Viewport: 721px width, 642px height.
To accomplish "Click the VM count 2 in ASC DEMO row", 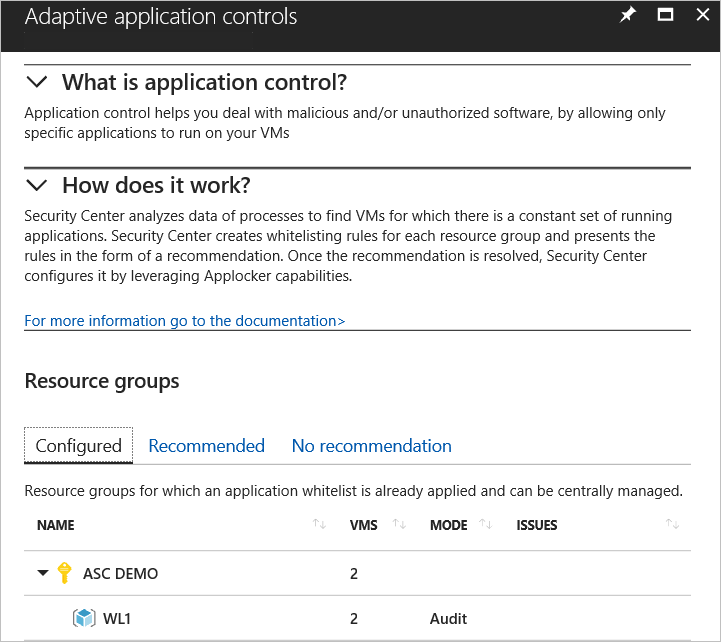I will click(x=354, y=573).
